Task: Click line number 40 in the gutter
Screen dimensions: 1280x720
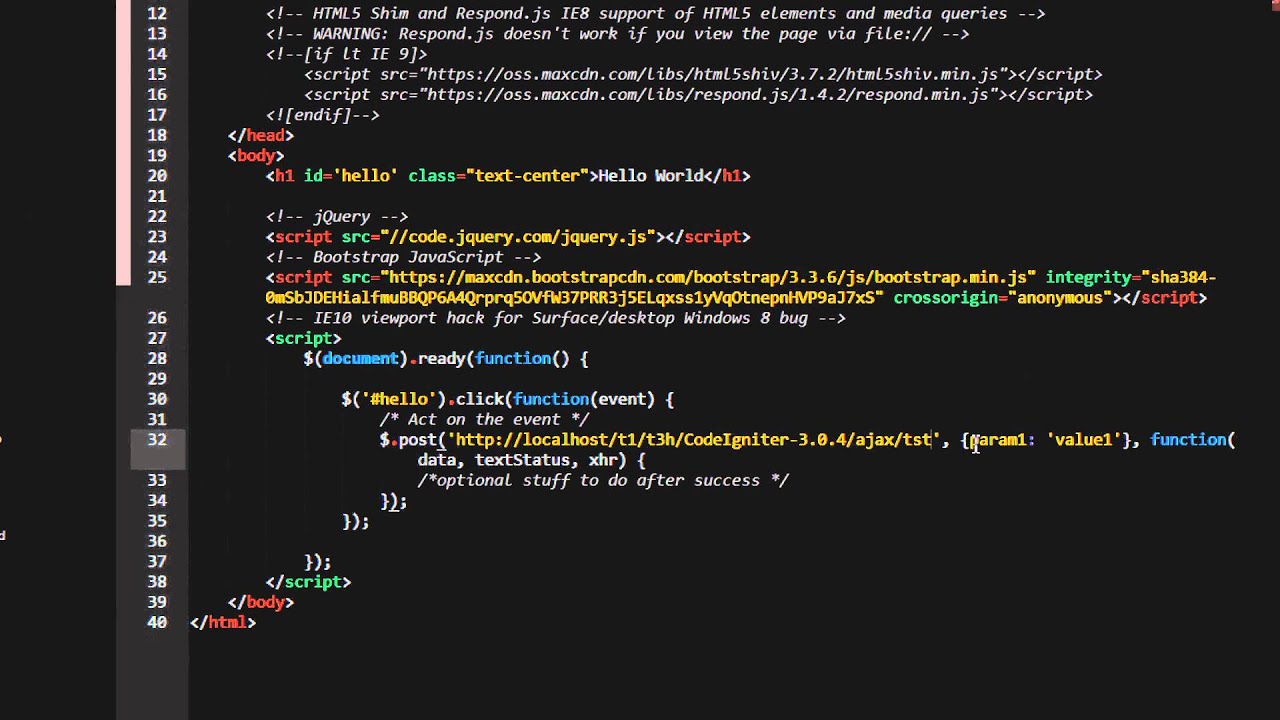Action: tap(157, 622)
